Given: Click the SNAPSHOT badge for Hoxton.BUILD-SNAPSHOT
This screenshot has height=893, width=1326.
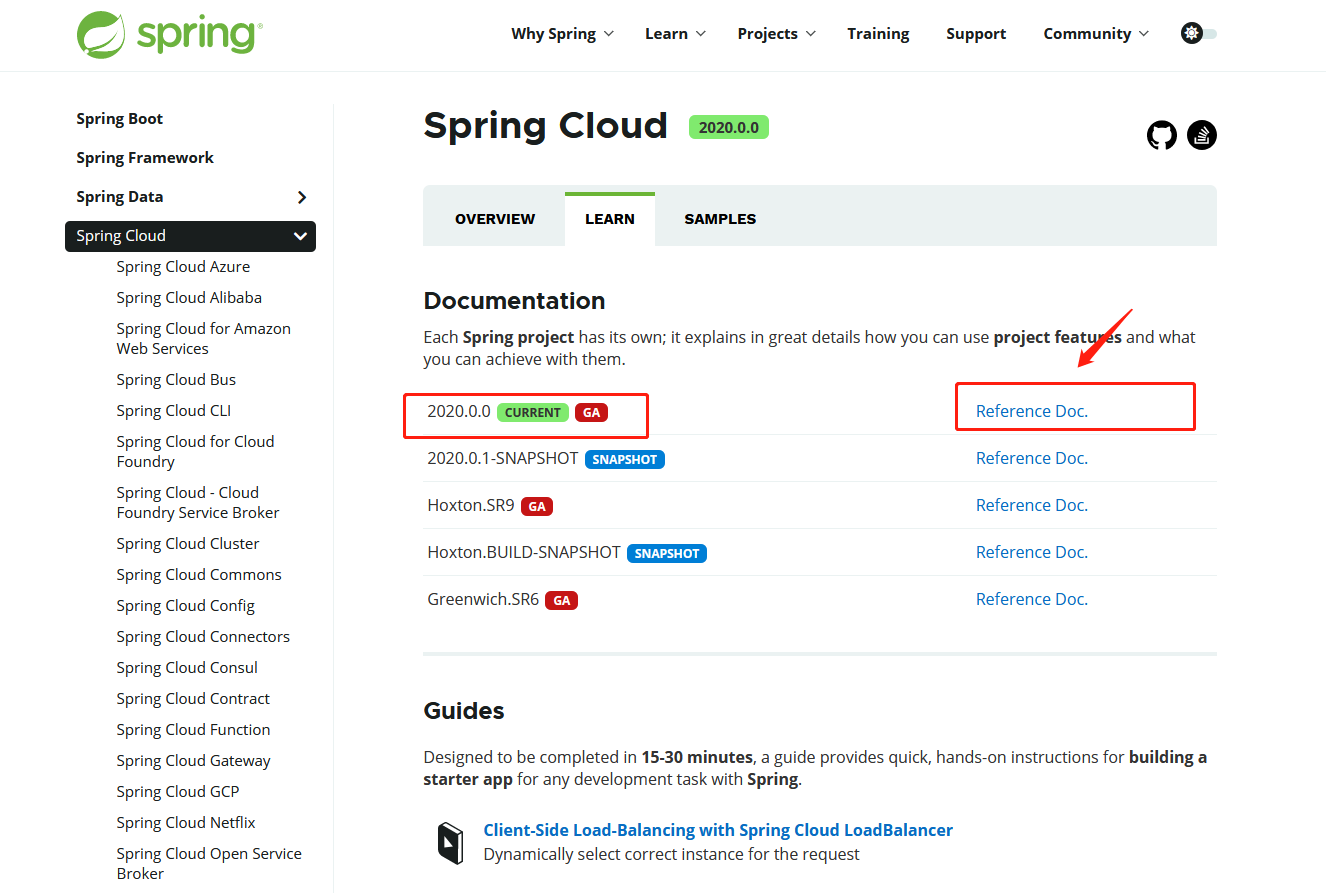Looking at the screenshot, I should coord(666,552).
